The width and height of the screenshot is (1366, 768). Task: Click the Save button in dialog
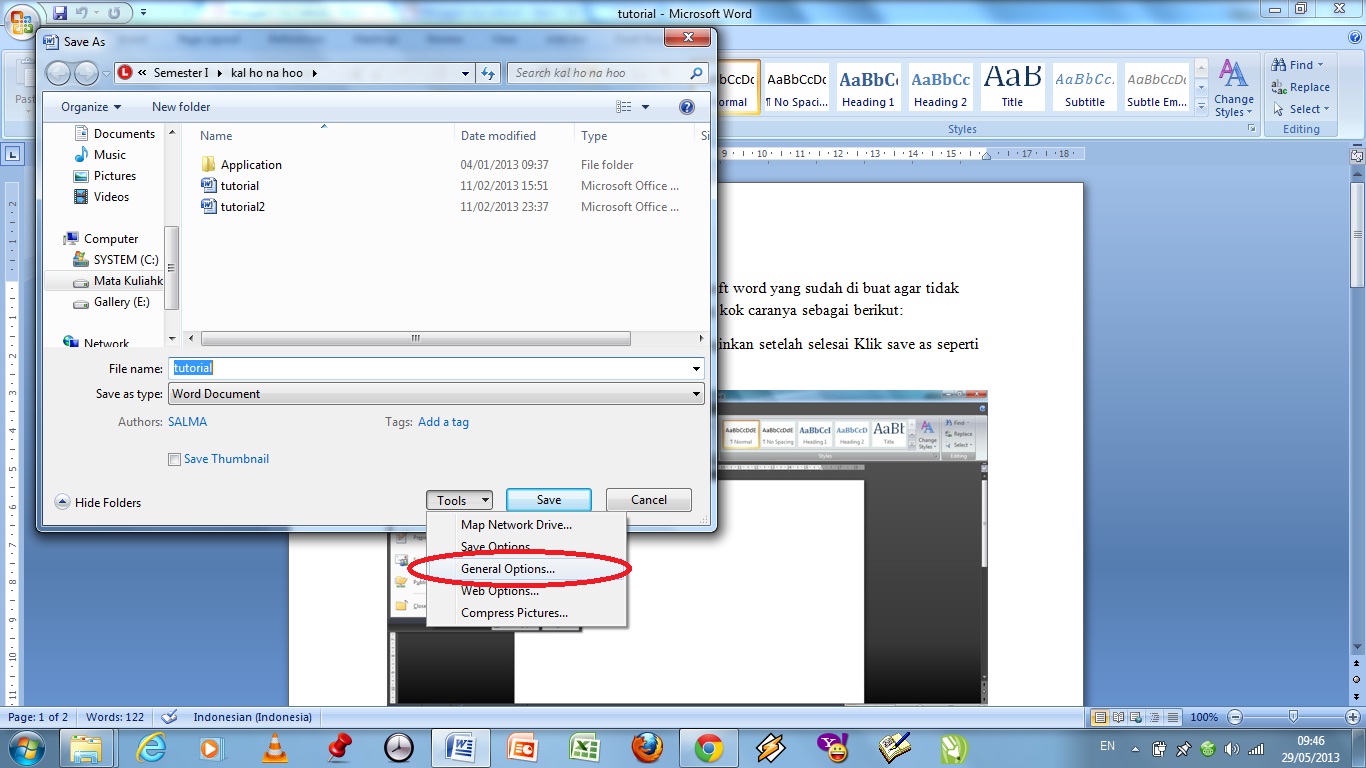(x=549, y=500)
